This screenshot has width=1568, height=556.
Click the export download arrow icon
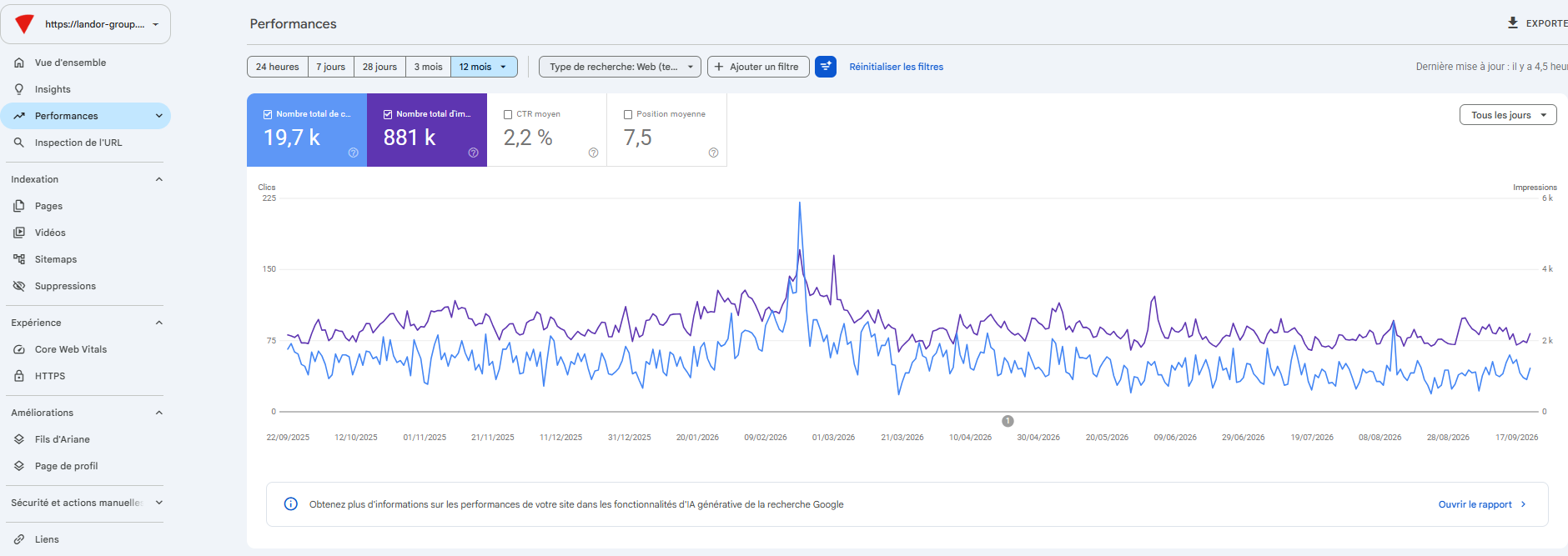[1513, 23]
